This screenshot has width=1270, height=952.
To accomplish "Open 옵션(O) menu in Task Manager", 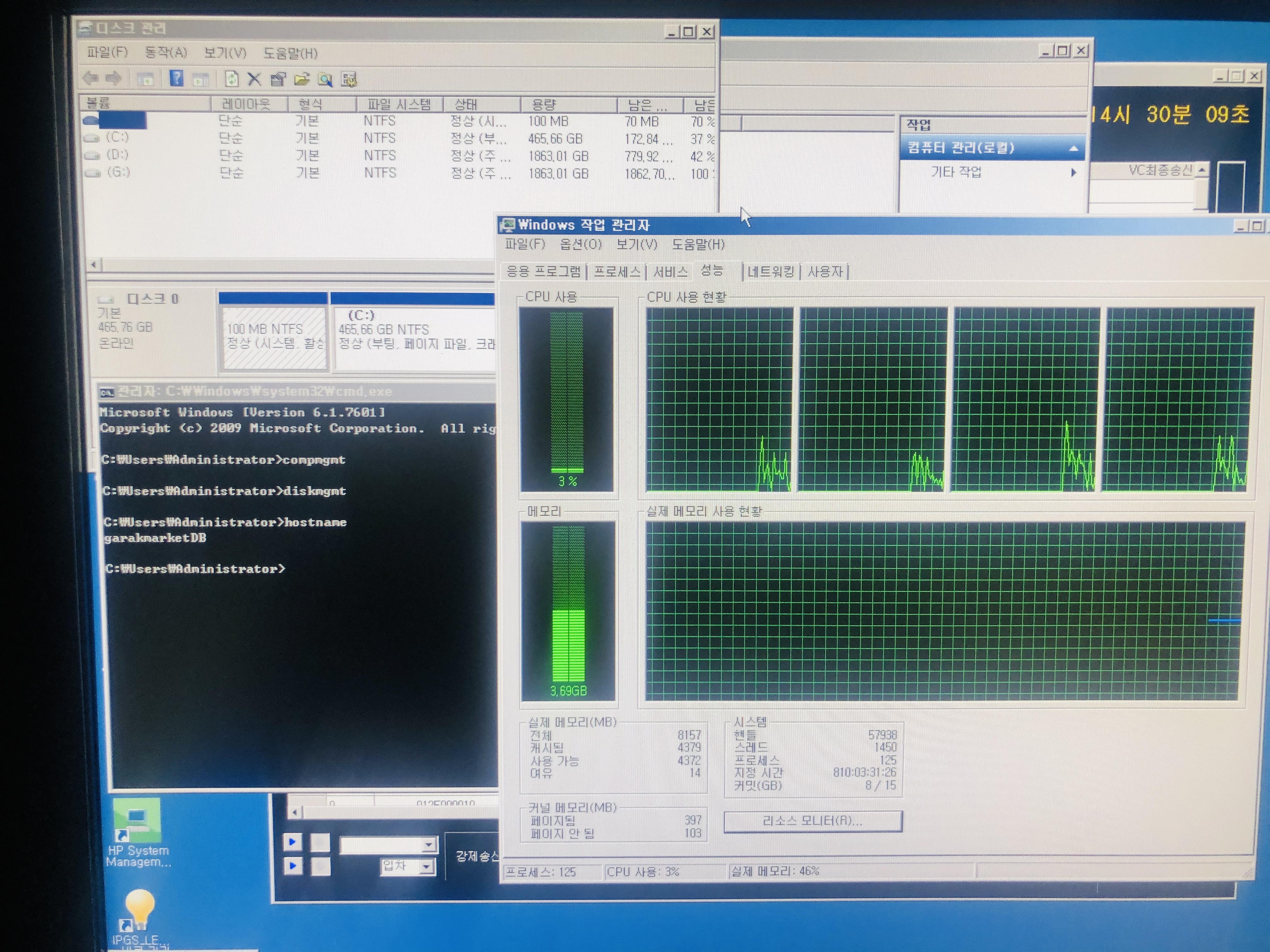I will (x=581, y=245).
